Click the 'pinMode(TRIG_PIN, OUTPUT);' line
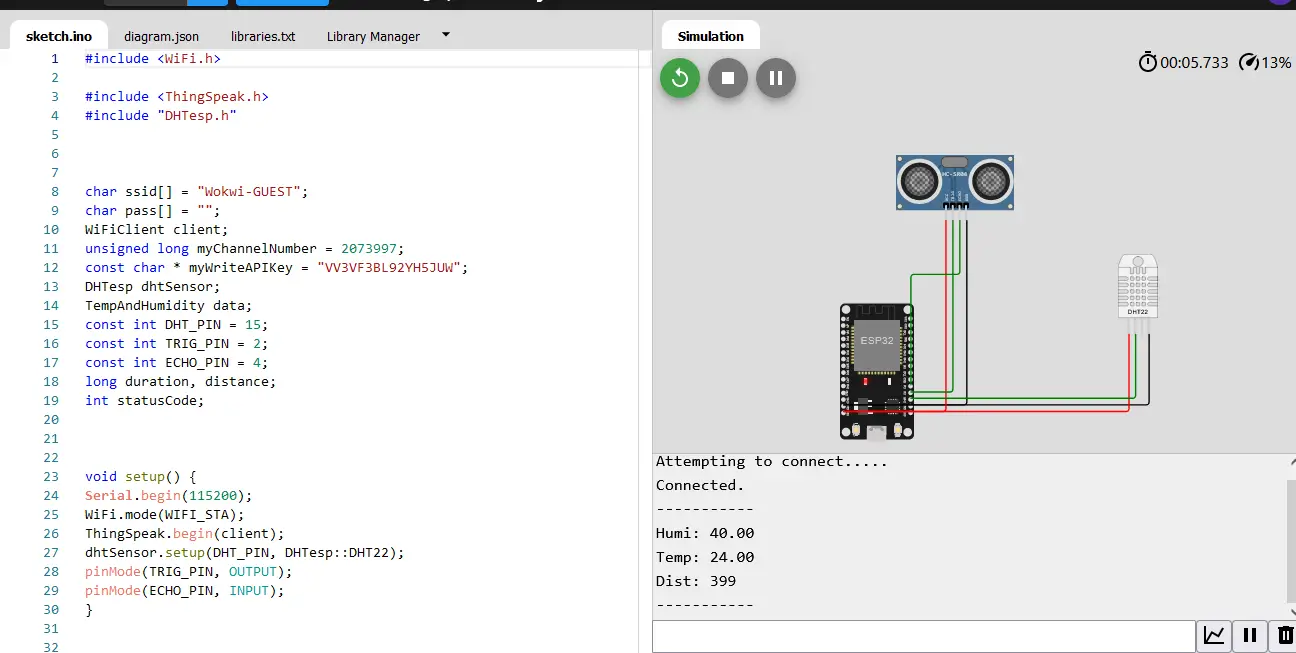The width and height of the screenshot is (1296, 653). tap(189, 572)
